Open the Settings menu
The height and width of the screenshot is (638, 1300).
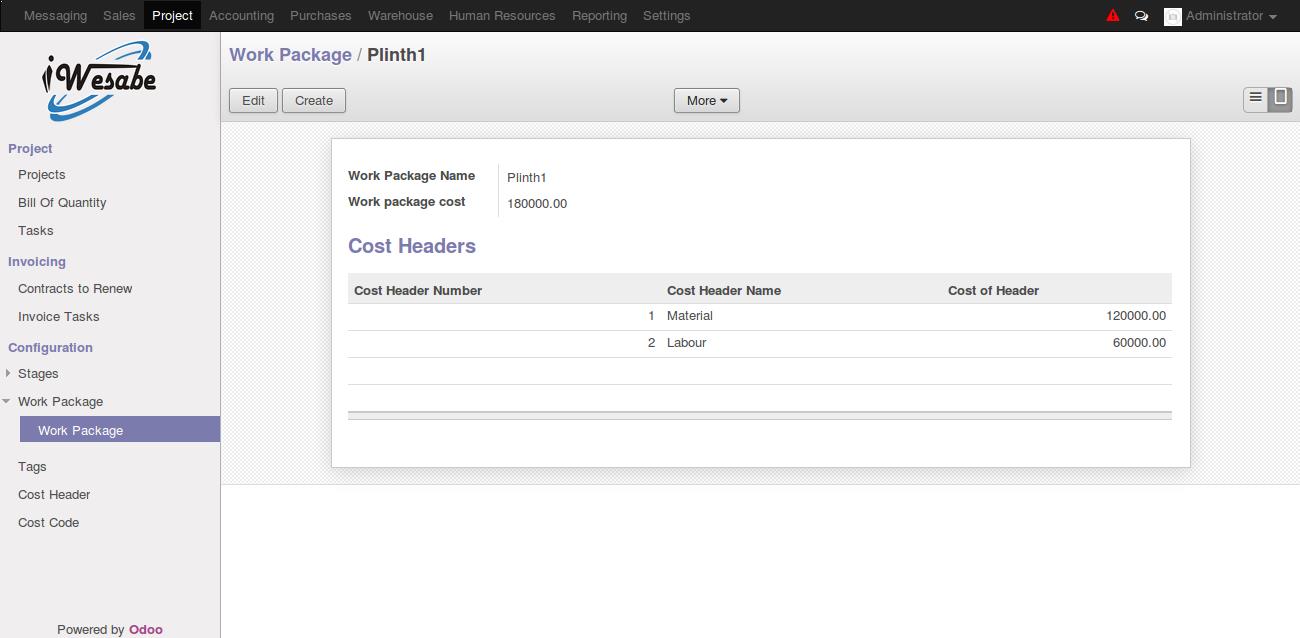667,16
